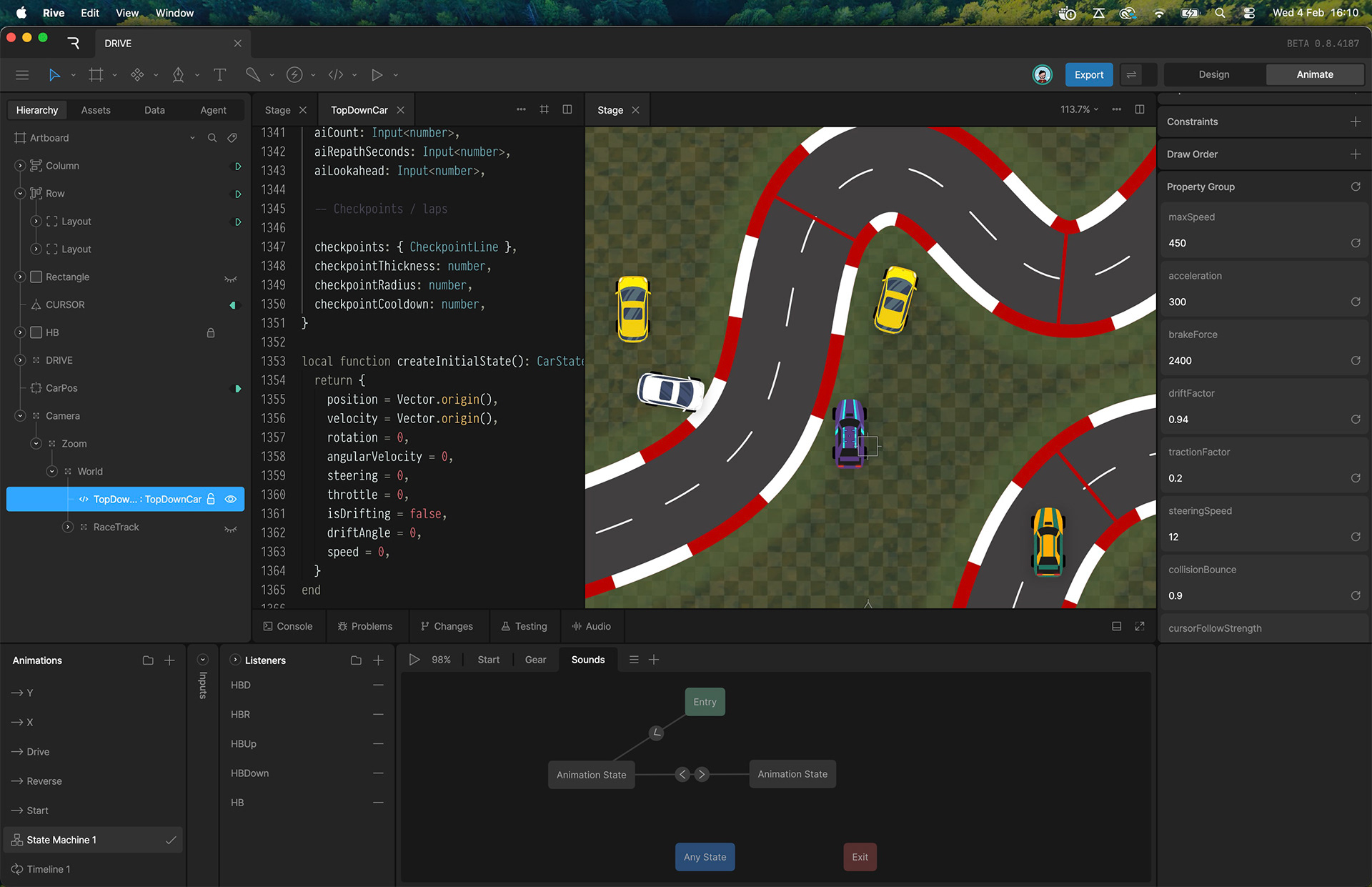1372x887 pixels.
Task: Reset maxSpeed value icon
Action: 1355,243
